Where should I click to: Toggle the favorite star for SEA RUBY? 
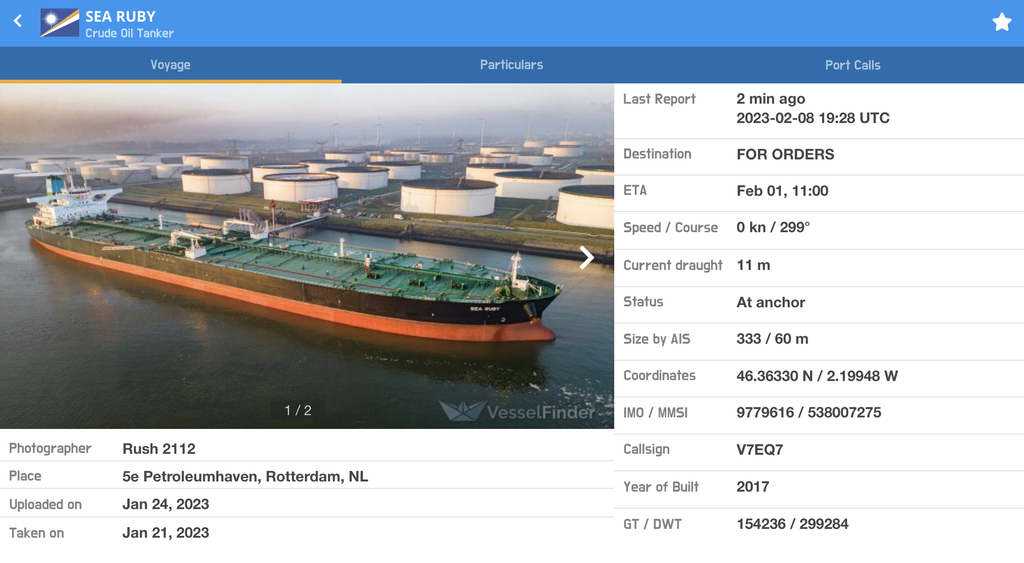[1002, 22]
